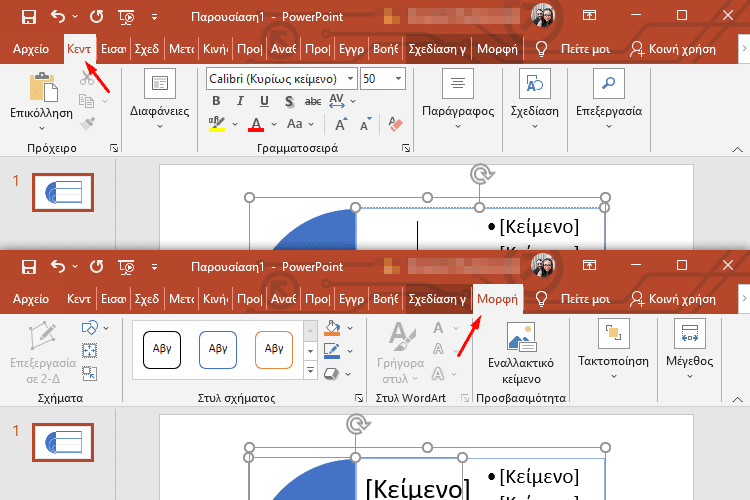
Task: Undo the last action in the top window
Action: coord(58,17)
